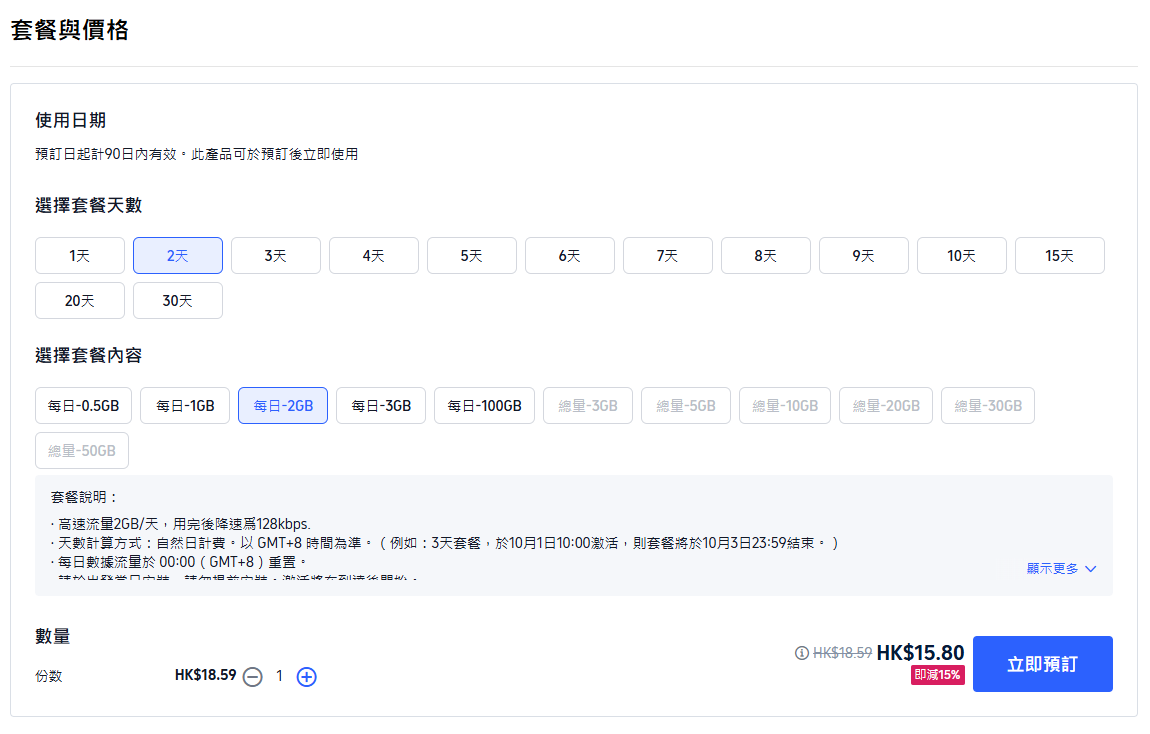1150x734 pixels.
Task: Pick the 4天 duration option
Action: point(374,256)
